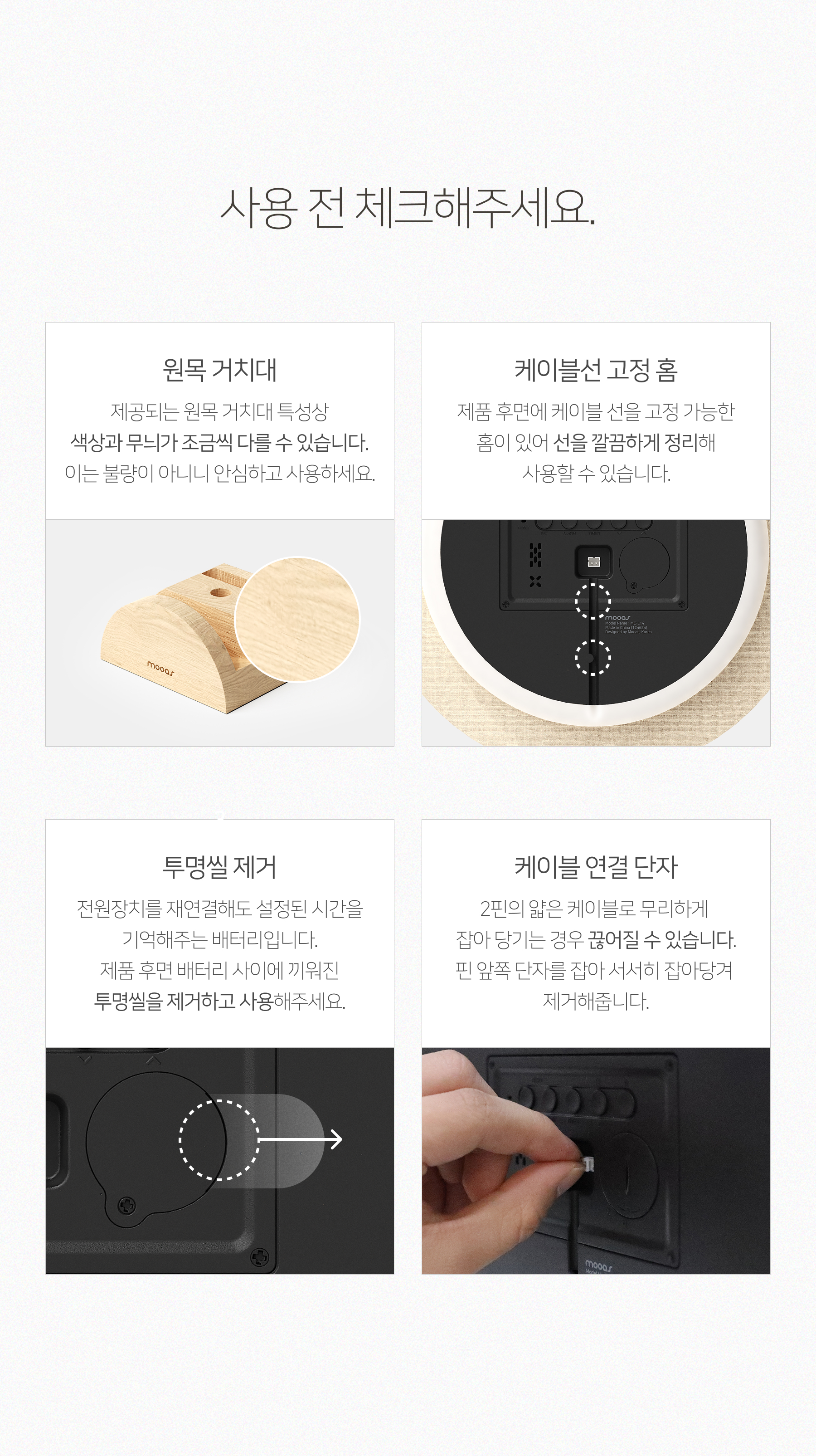The width and height of the screenshot is (816, 1456).
Task: Click the round hole on top of wooden stand
Action: (217, 593)
